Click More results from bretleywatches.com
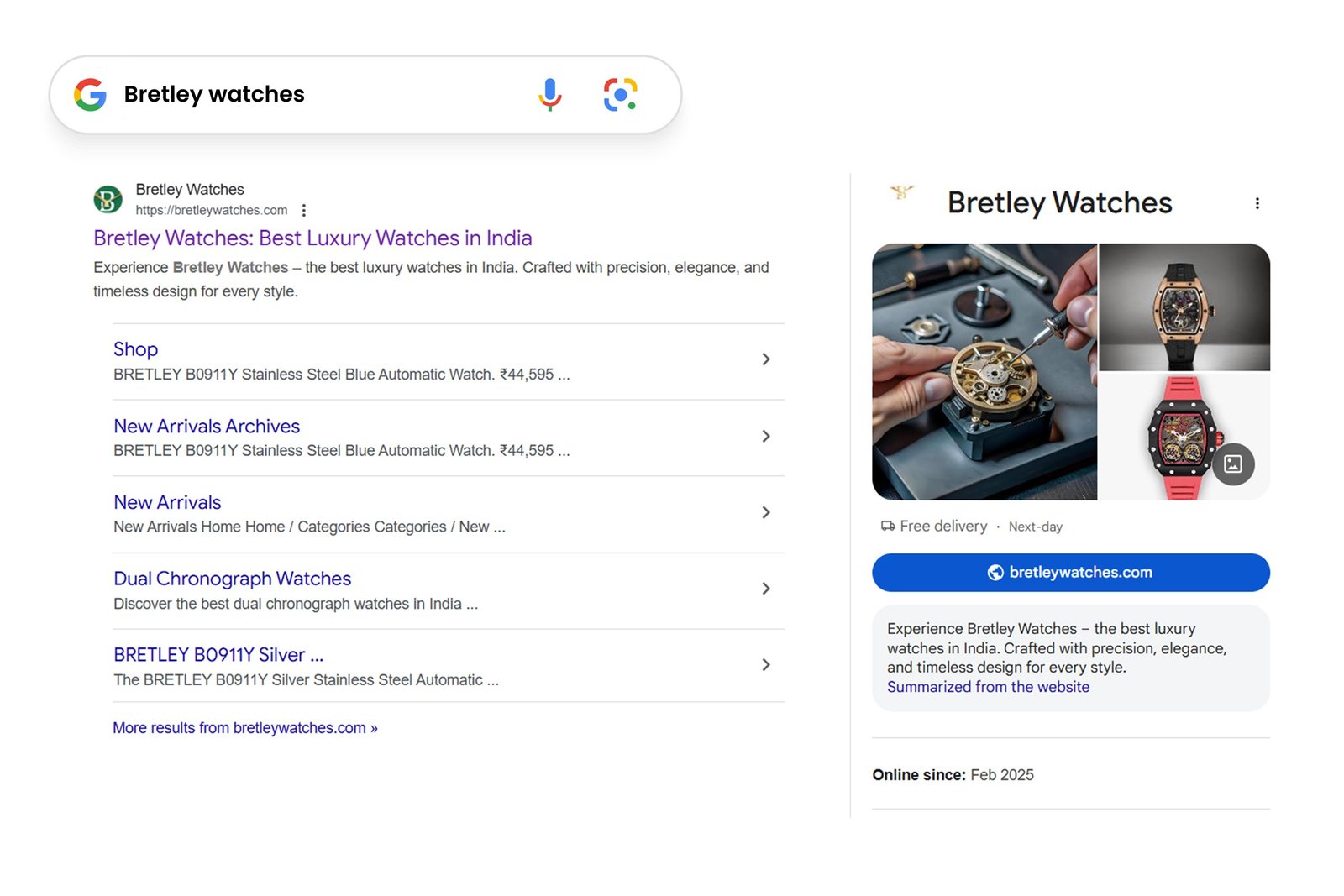The height and width of the screenshot is (896, 1344). coord(244,728)
